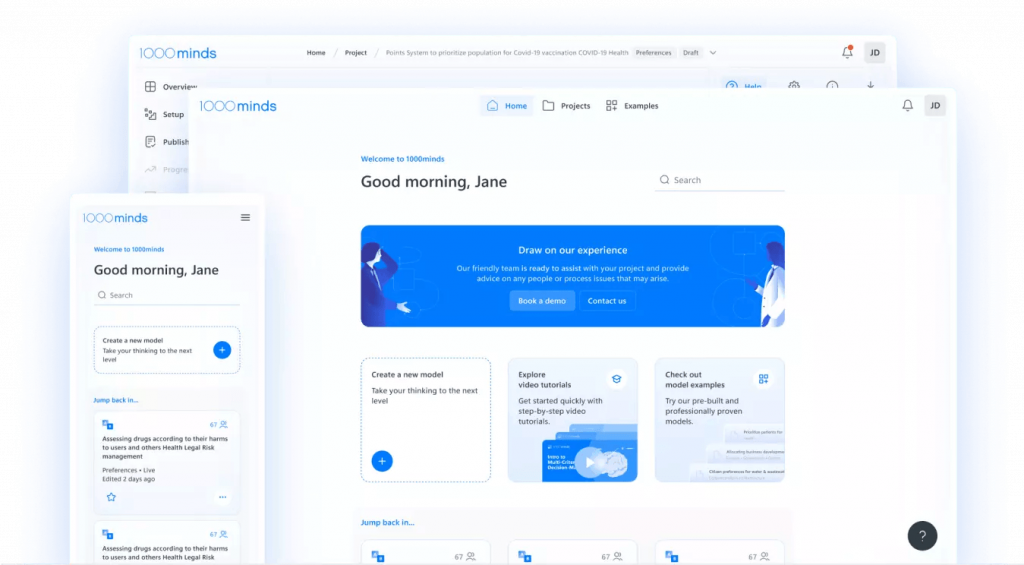Image resolution: width=1024 pixels, height=565 pixels.
Task: Click 67 participants on first bottom card
Action: (465, 557)
